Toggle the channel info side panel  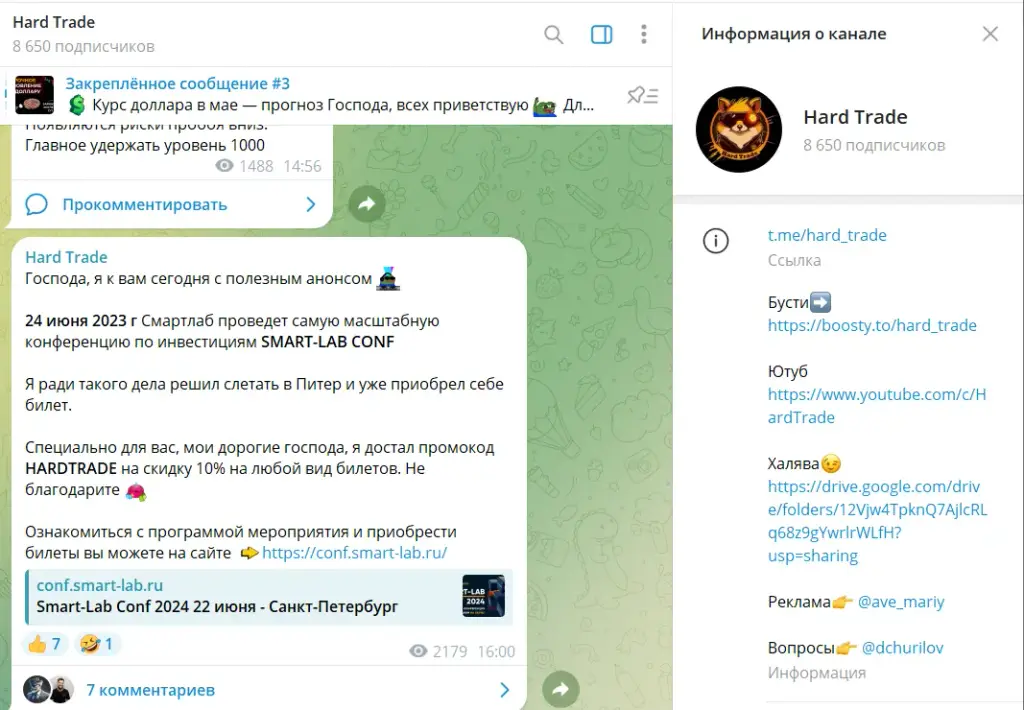pos(601,34)
